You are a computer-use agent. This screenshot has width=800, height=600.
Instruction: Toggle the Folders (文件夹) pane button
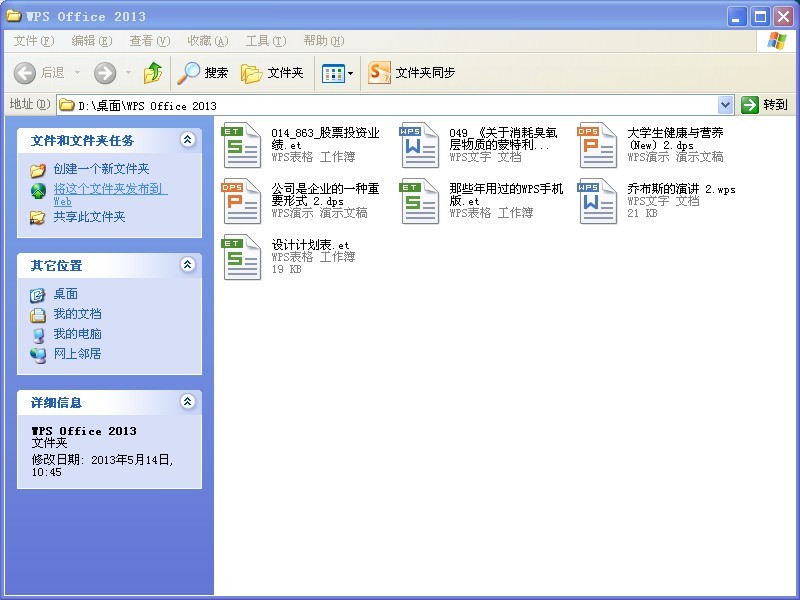coord(272,73)
